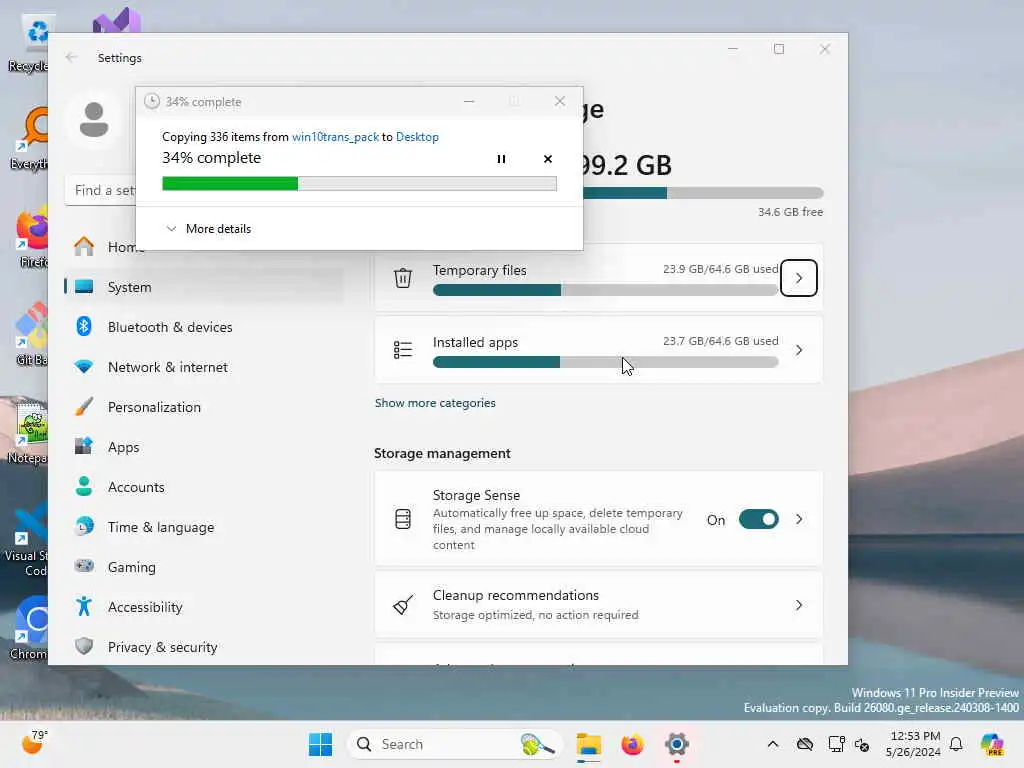This screenshot has height=768, width=1024.
Task: Click the Home icon in sidebar
Action: pyautogui.click(x=84, y=246)
